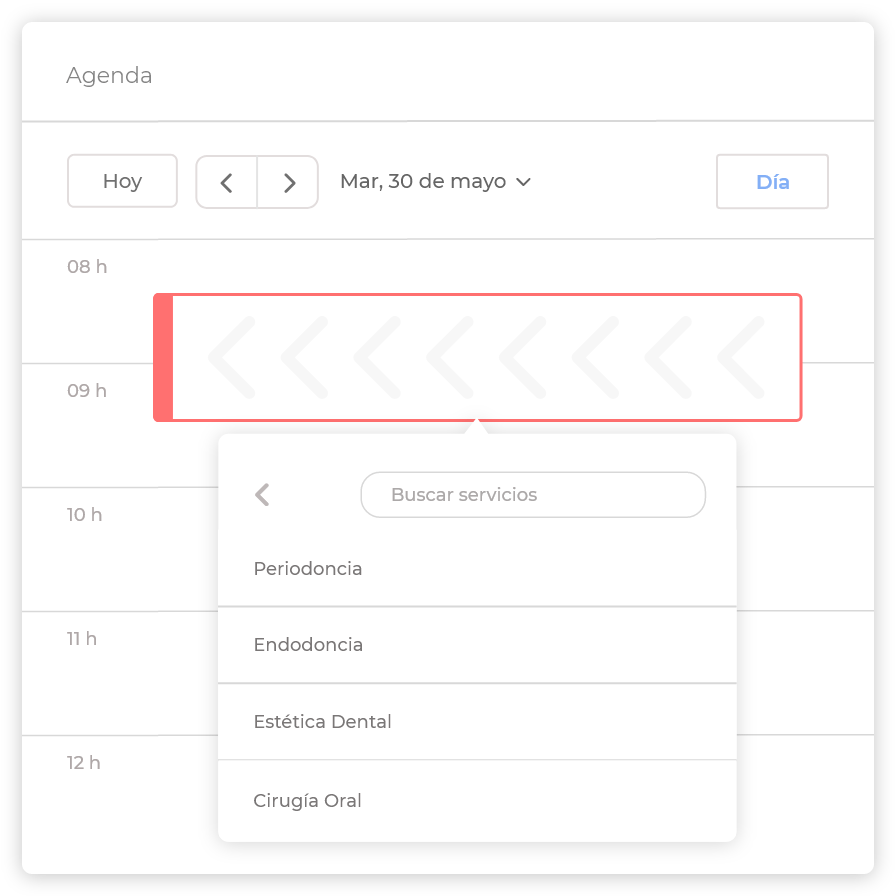Open the 'Mar, 30 de mayo' date picker
The height and width of the screenshot is (896, 896).
pyautogui.click(x=423, y=182)
